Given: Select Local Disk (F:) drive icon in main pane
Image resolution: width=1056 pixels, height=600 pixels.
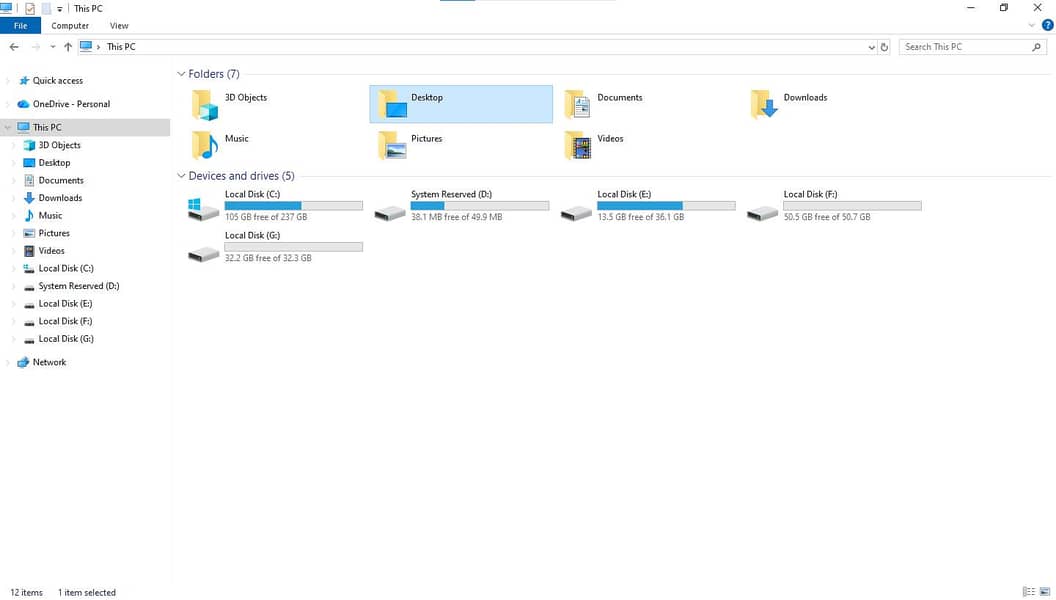Looking at the screenshot, I should (762, 213).
